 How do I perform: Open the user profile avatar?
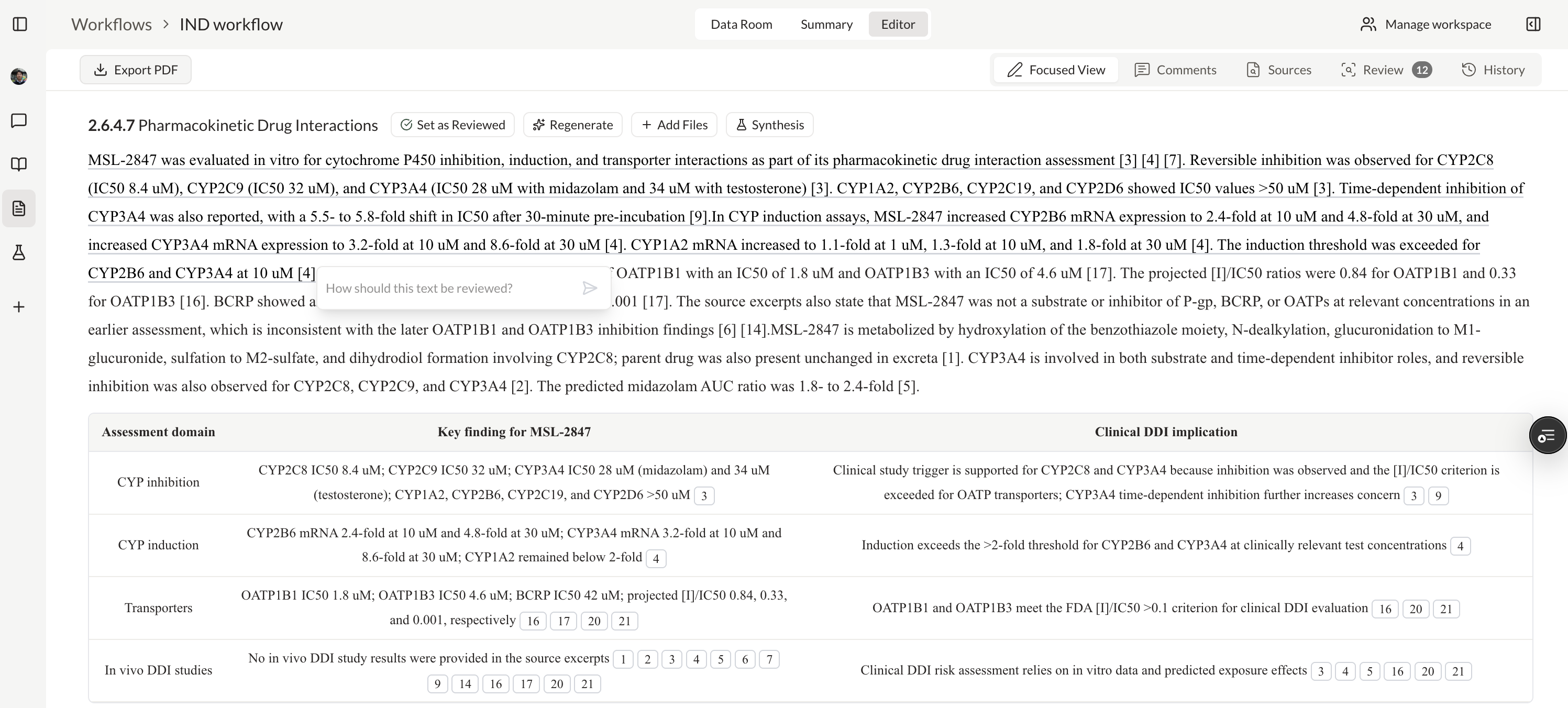click(19, 76)
